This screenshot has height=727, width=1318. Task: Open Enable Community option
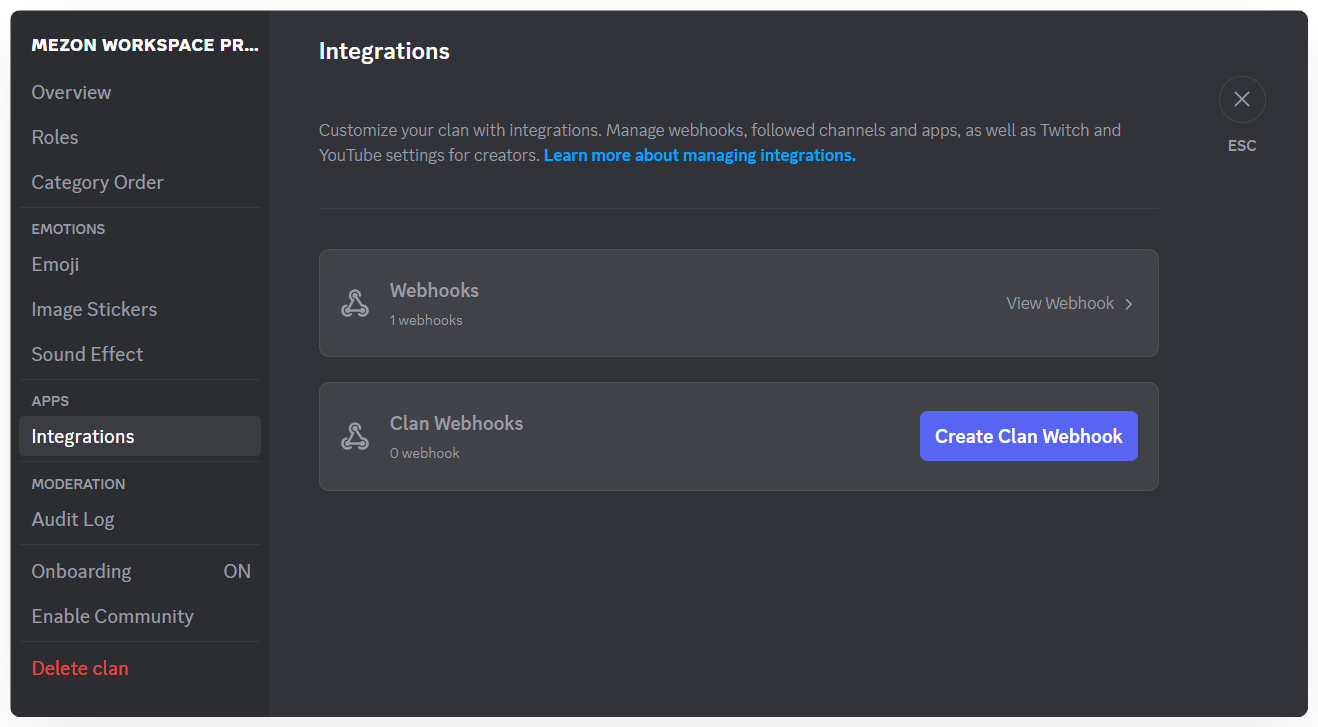tap(112, 616)
